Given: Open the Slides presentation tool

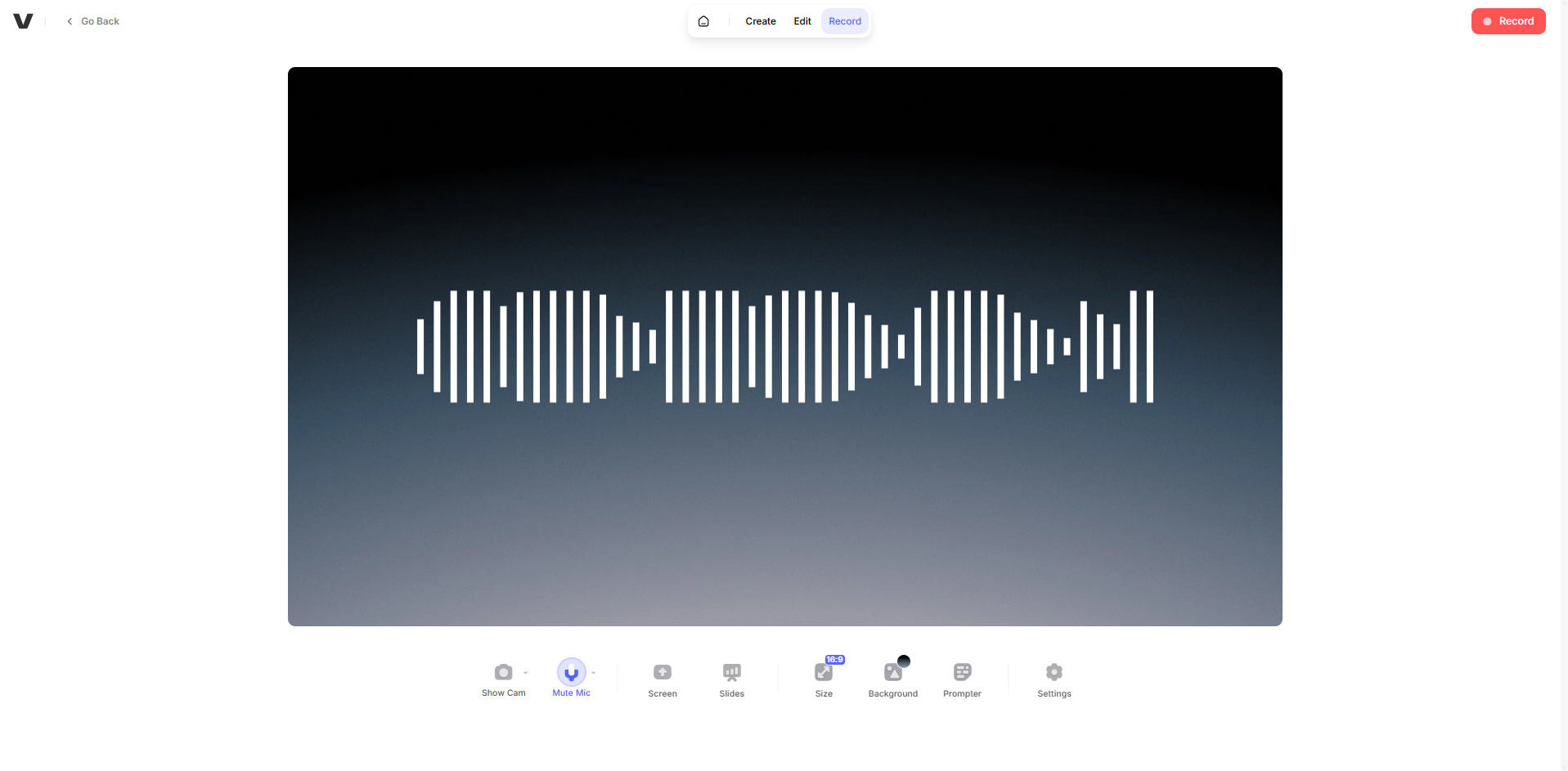Looking at the screenshot, I should [x=730, y=679].
